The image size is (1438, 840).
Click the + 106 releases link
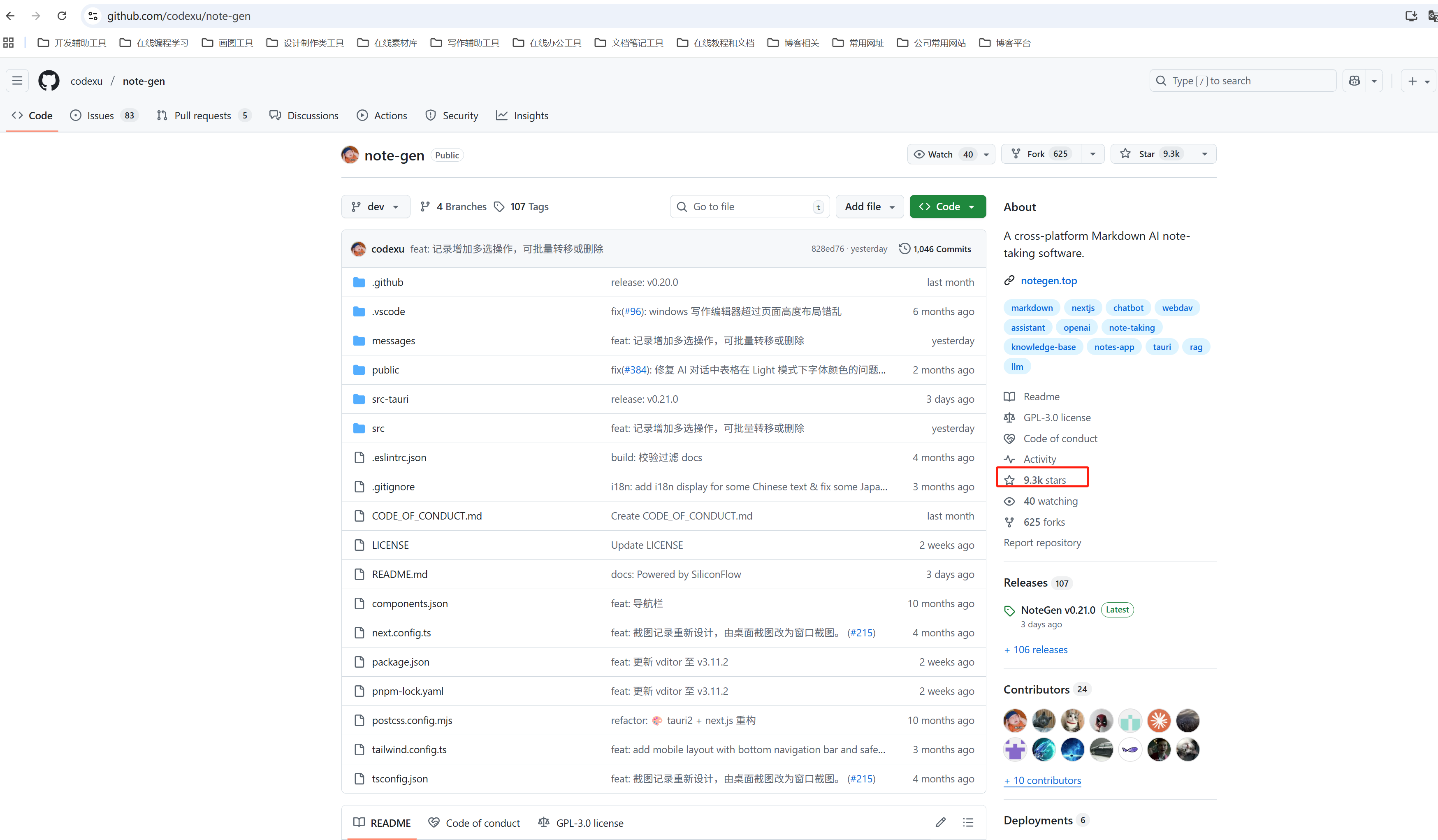click(x=1035, y=650)
